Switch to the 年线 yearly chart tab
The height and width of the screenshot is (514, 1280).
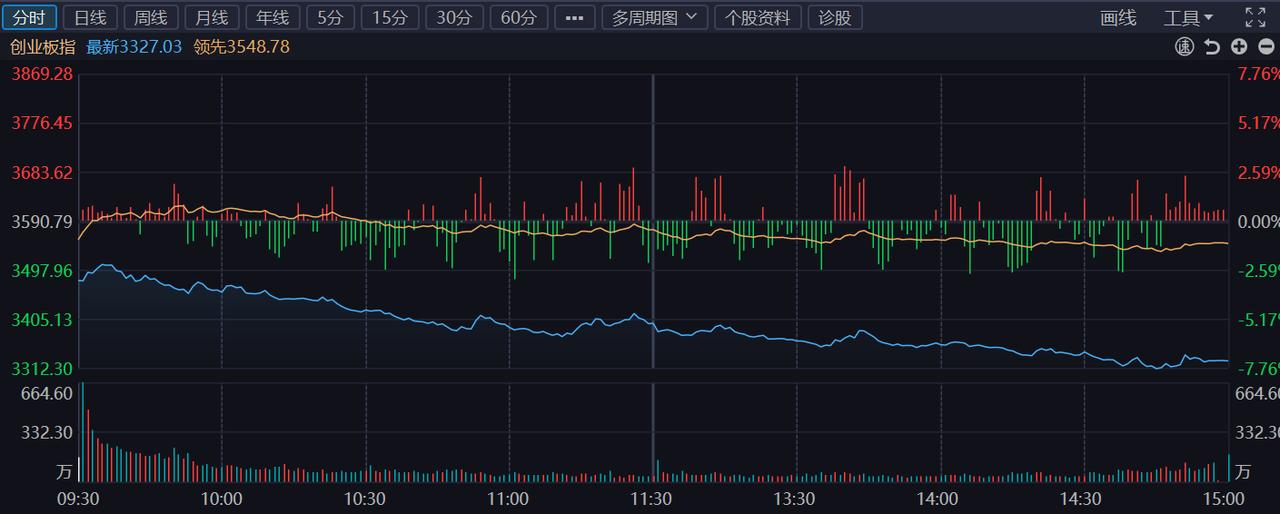(273, 17)
